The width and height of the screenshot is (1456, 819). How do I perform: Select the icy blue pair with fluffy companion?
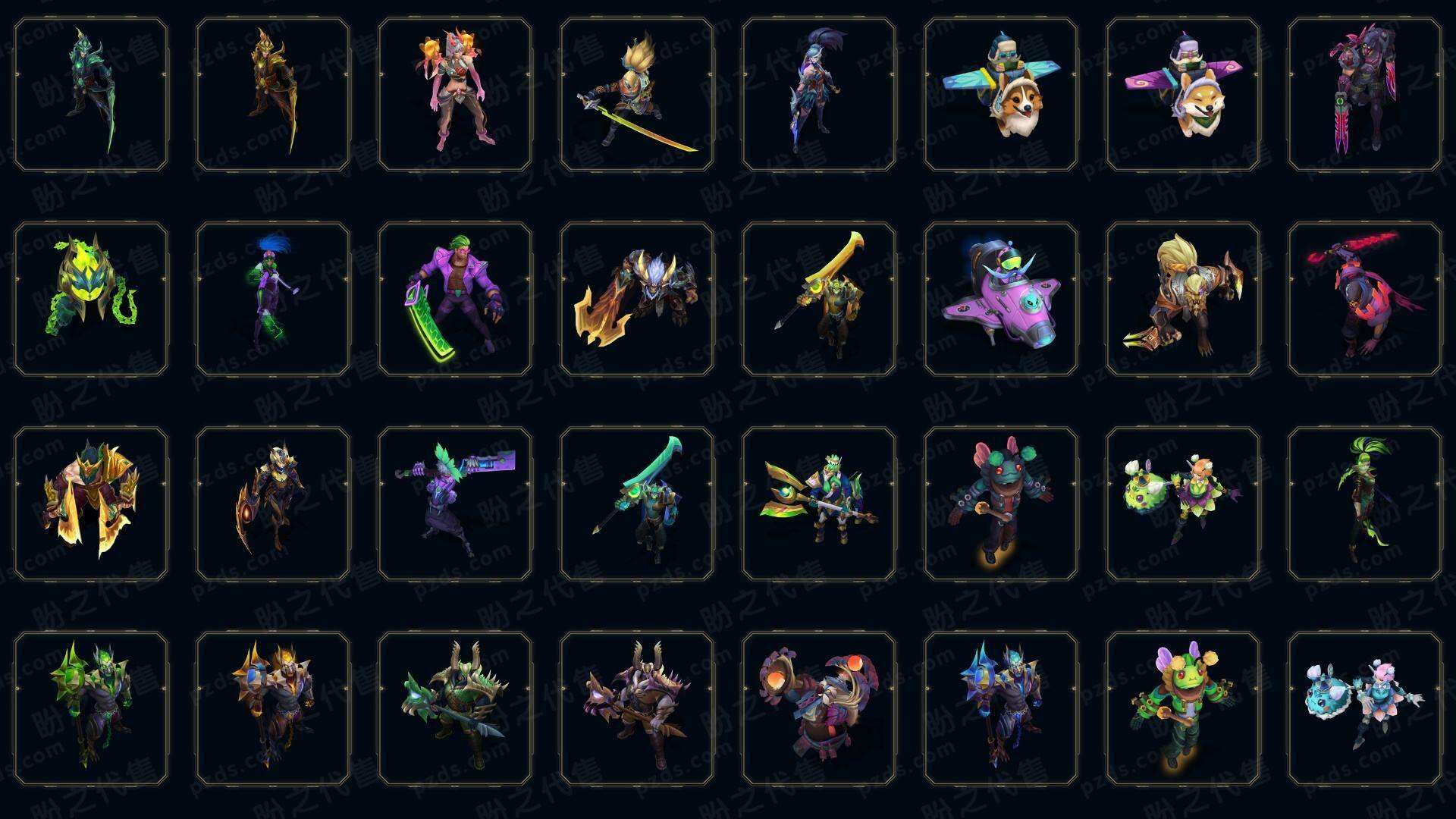tap(1365, 708)
